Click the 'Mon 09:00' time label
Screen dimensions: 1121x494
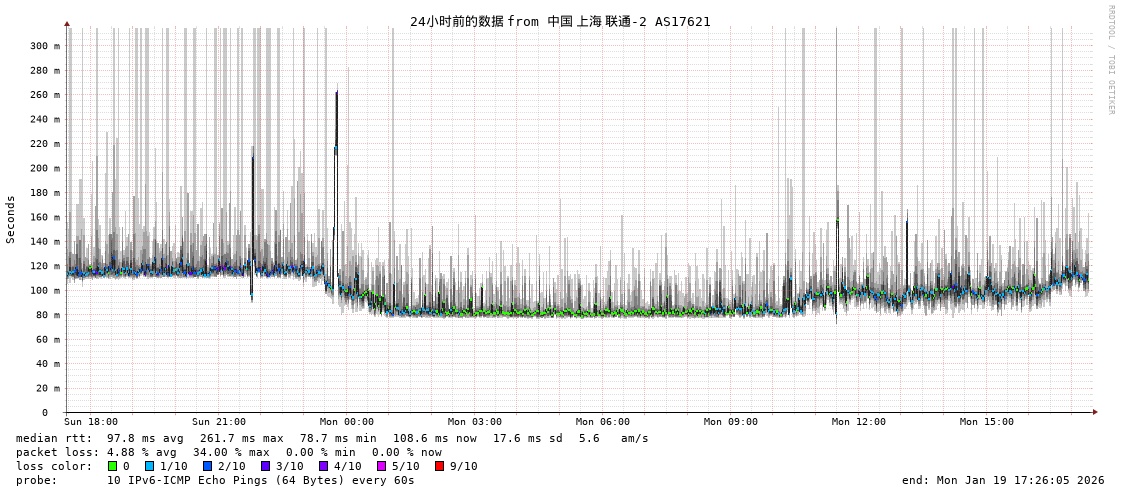point(731,422)
